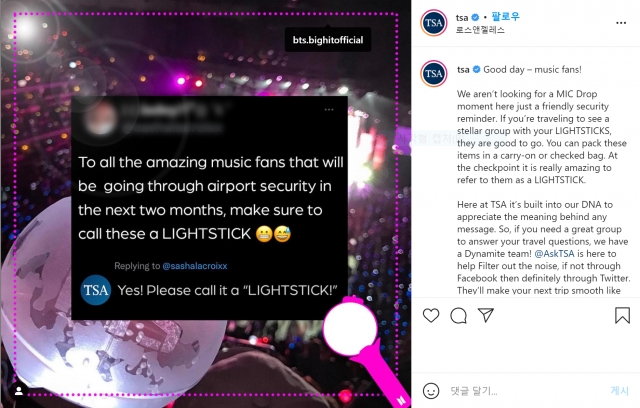Open the TSA profile picture in header
The image size is (640, 408).
click(x=433, y=23)
